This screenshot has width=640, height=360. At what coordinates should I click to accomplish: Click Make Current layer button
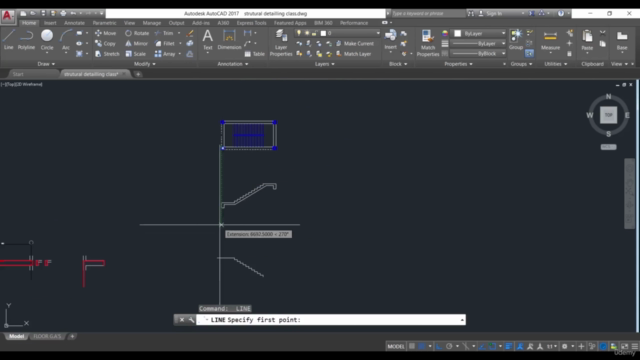pos(355,43)
